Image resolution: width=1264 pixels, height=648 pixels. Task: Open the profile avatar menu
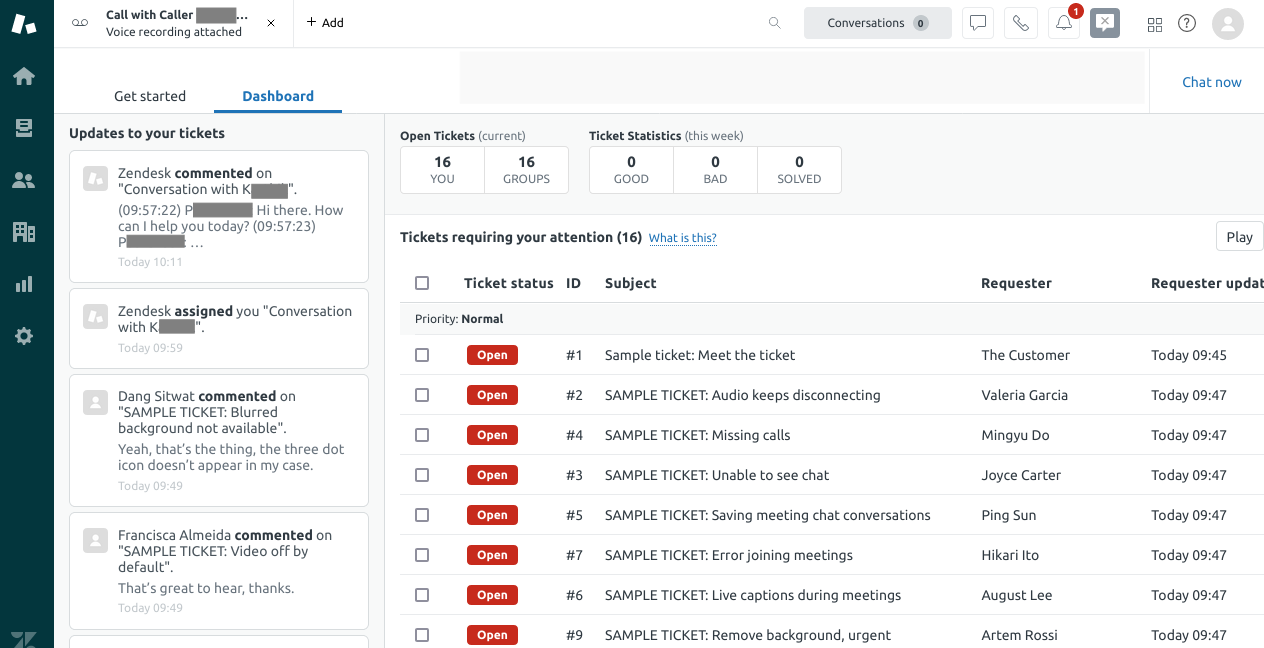1228,24
